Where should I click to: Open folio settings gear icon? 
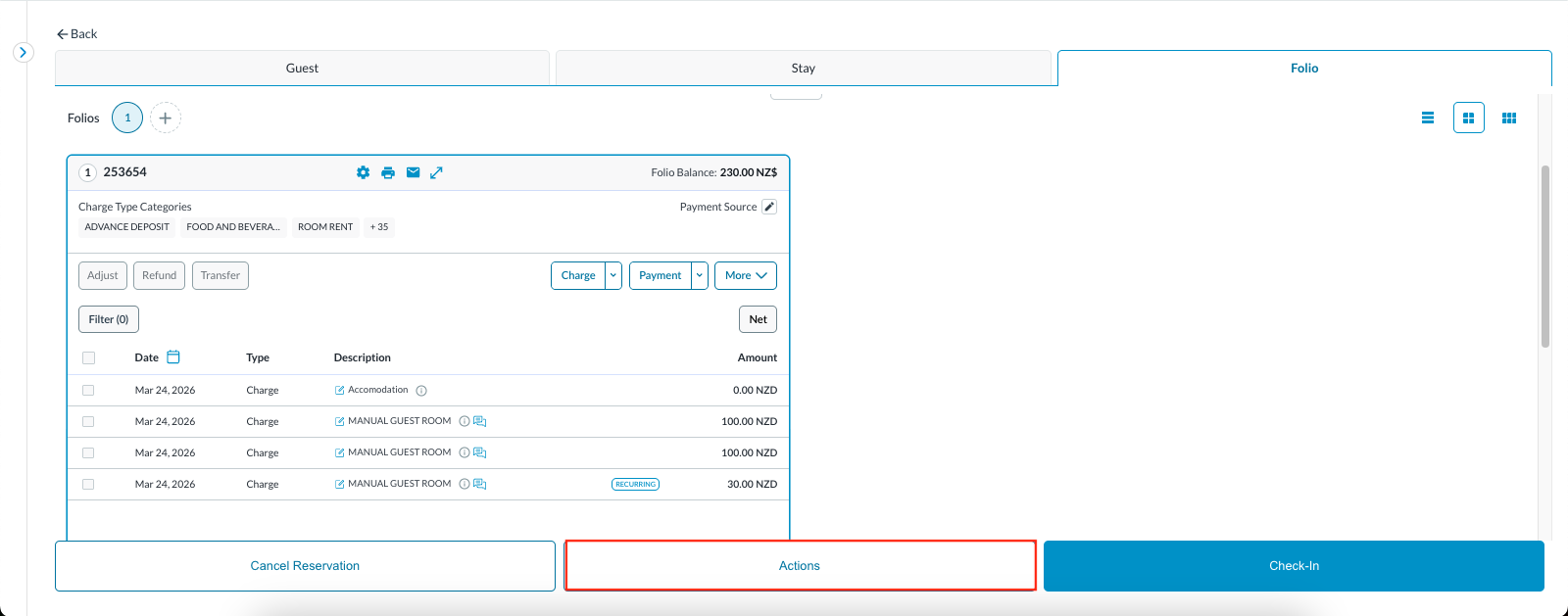363,172
